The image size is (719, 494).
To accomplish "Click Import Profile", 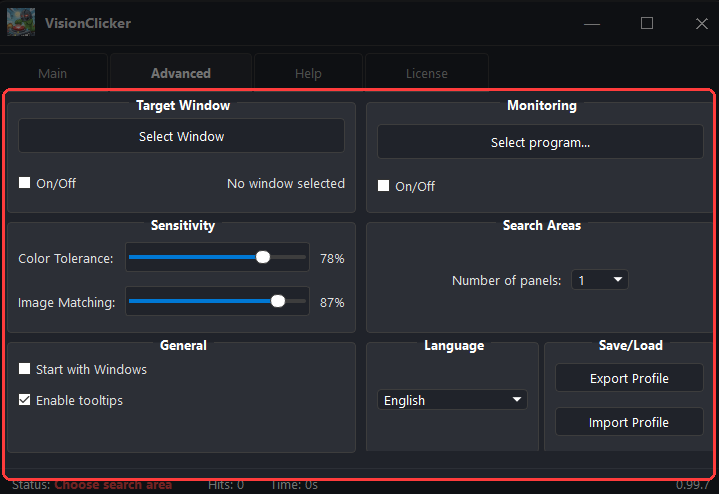I will coord(629,422).
